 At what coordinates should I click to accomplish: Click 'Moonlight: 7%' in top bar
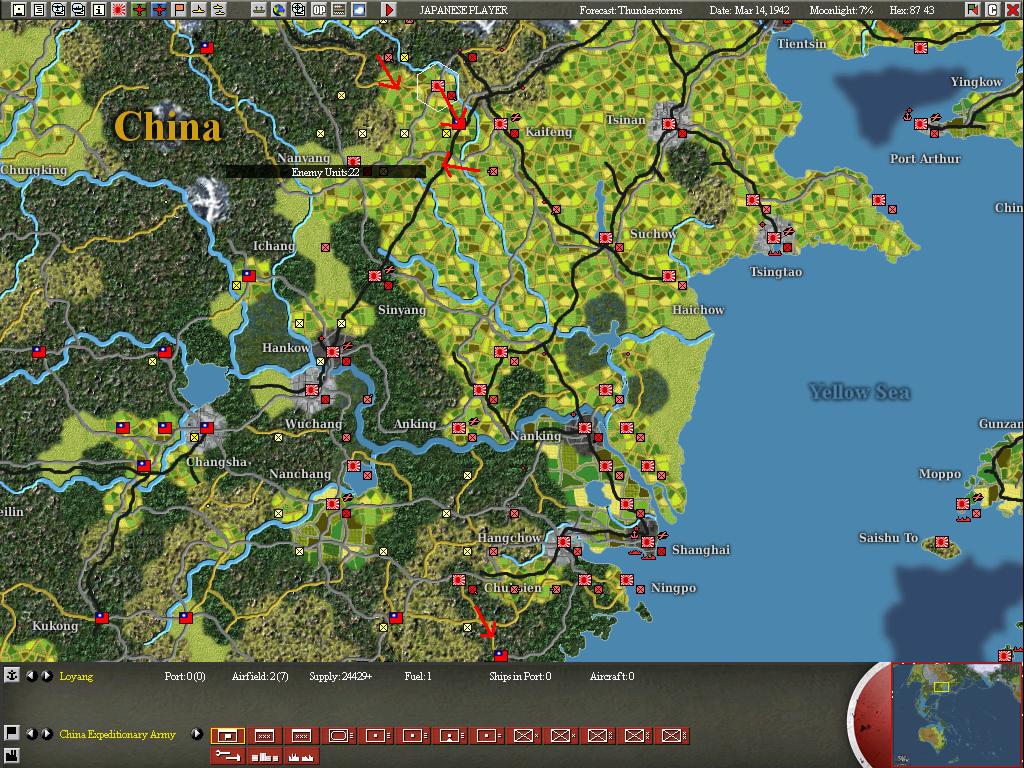point(841,10)
